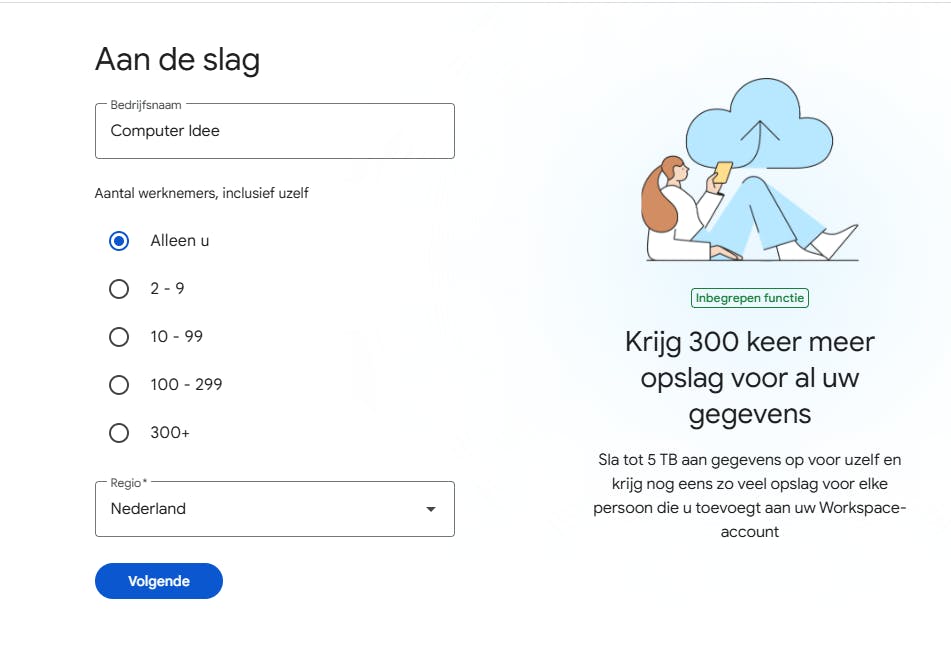Expand the Regio dropdown arrow
The width and height of the screenshot is (951, 669).
[431, 509]
